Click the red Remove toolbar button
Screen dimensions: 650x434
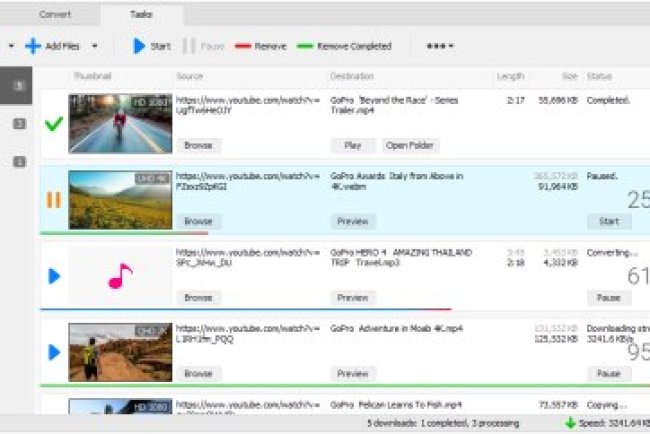click(261, 46)
